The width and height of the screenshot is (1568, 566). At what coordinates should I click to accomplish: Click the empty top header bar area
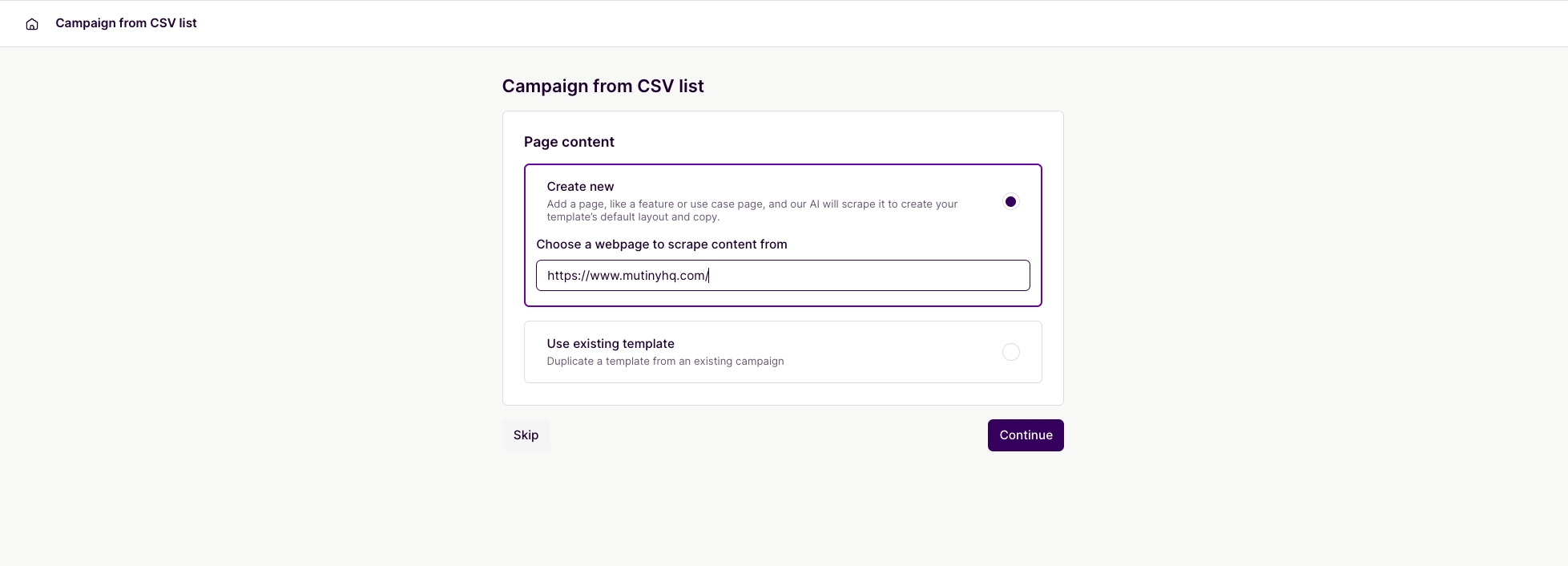point(881,23)
